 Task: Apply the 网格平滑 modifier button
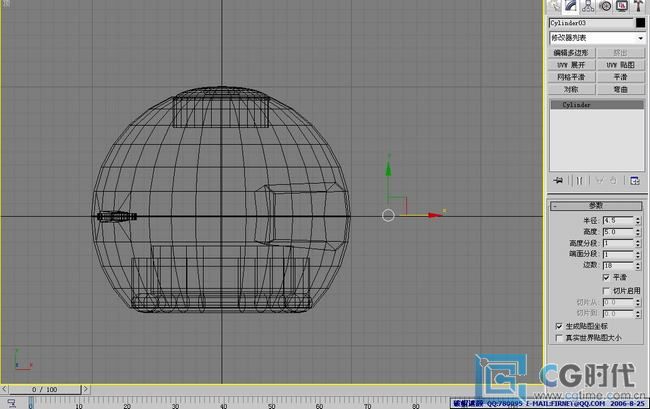(571, 77)
